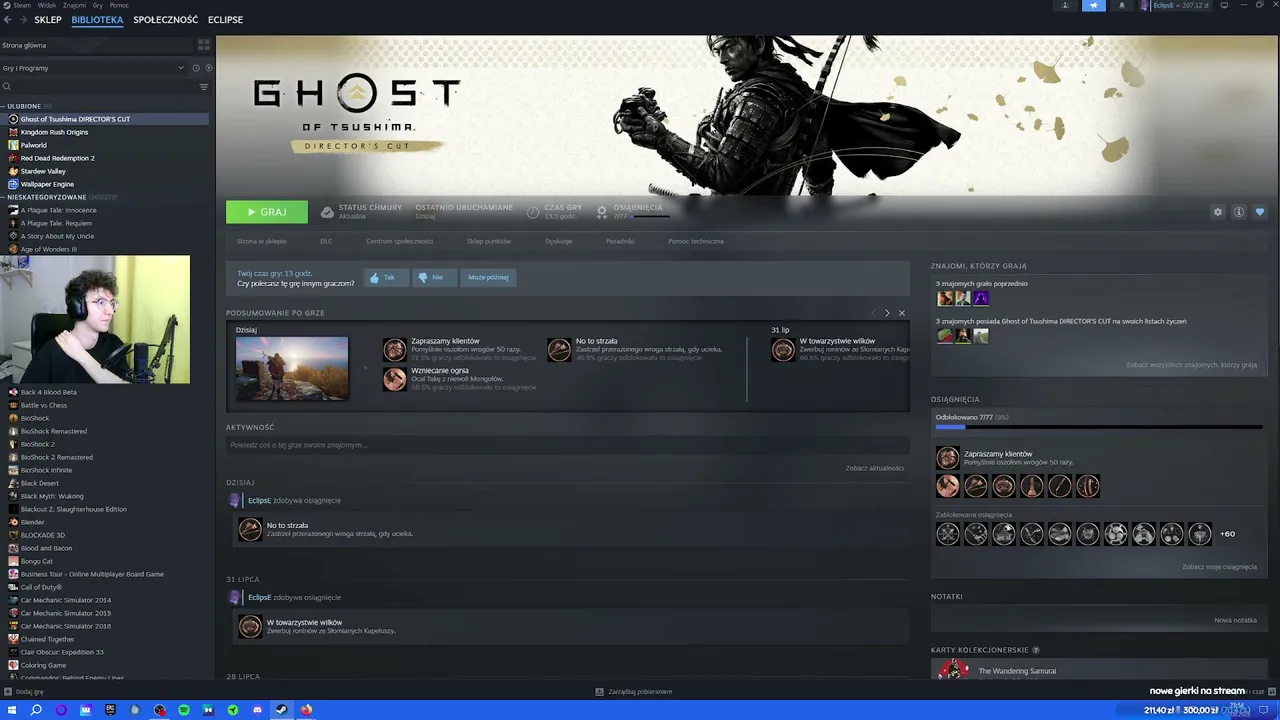Open Windows taskbar search

(37, 710)
